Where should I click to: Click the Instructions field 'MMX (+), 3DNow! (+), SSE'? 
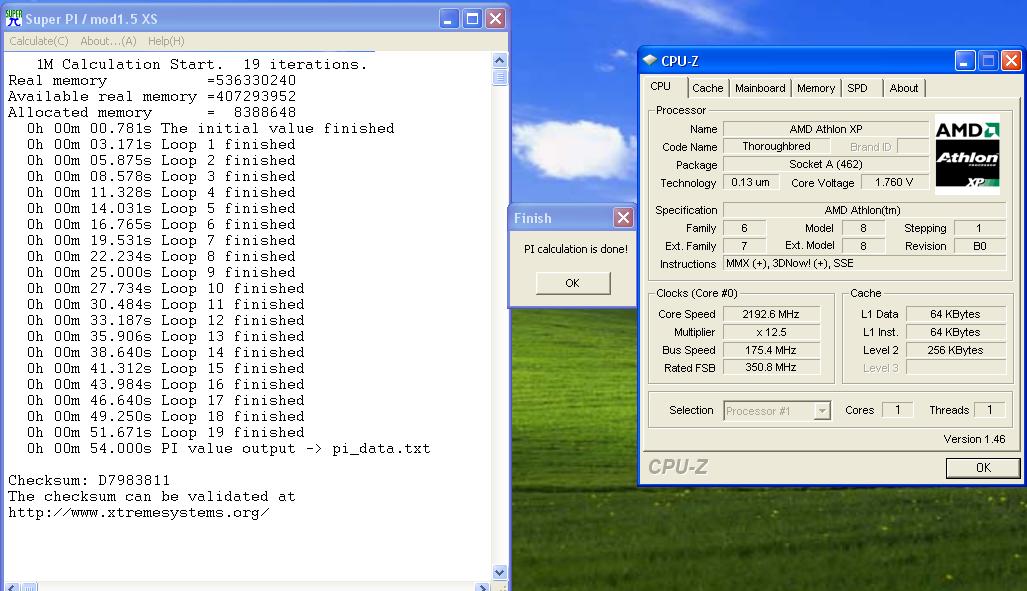click(x=865, y=263)
